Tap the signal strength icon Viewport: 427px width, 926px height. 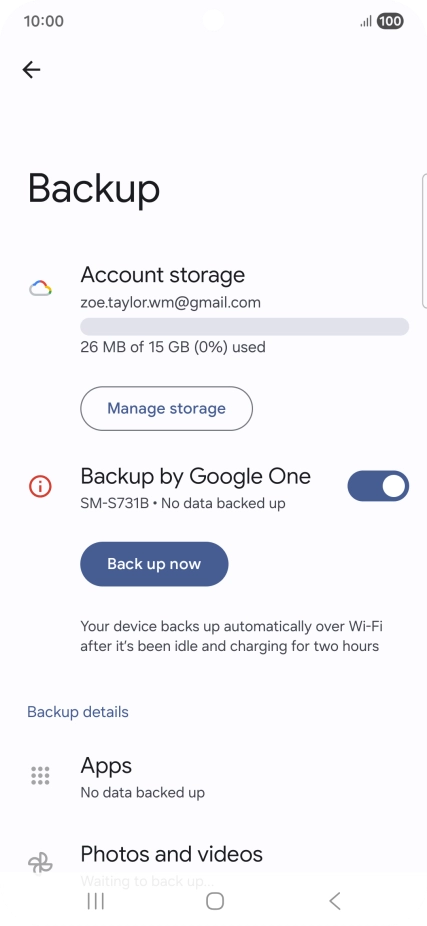(366, 22)
